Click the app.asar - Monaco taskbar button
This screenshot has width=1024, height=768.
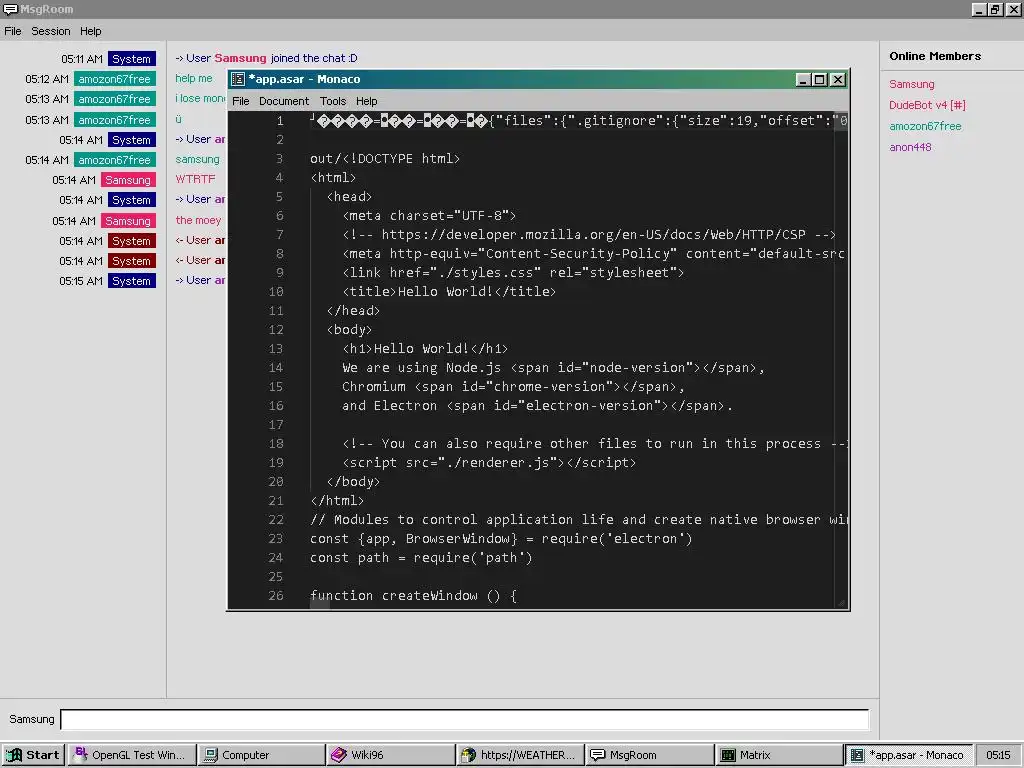(908, 755)
